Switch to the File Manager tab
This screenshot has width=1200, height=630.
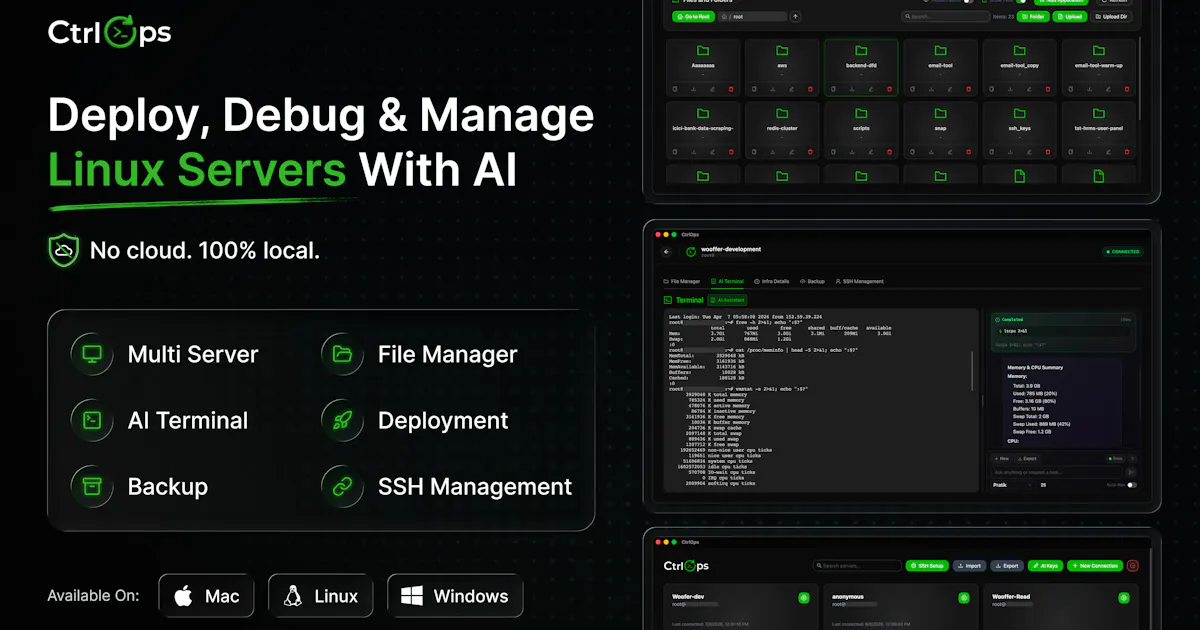[x=682, y=282]
